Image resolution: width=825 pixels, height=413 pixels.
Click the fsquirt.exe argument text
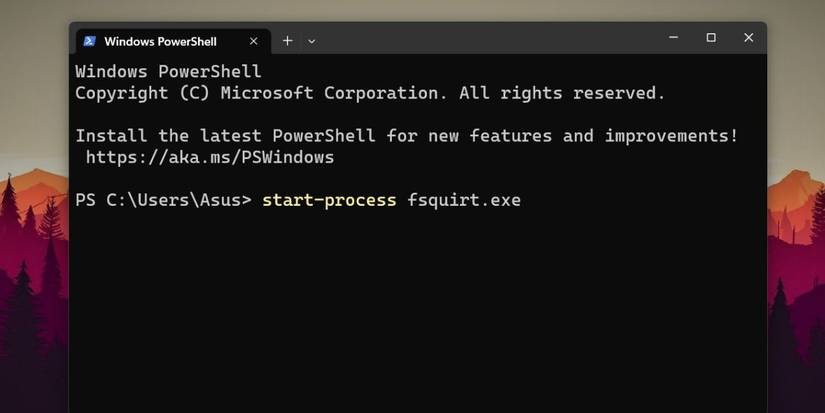pos(463,200)
